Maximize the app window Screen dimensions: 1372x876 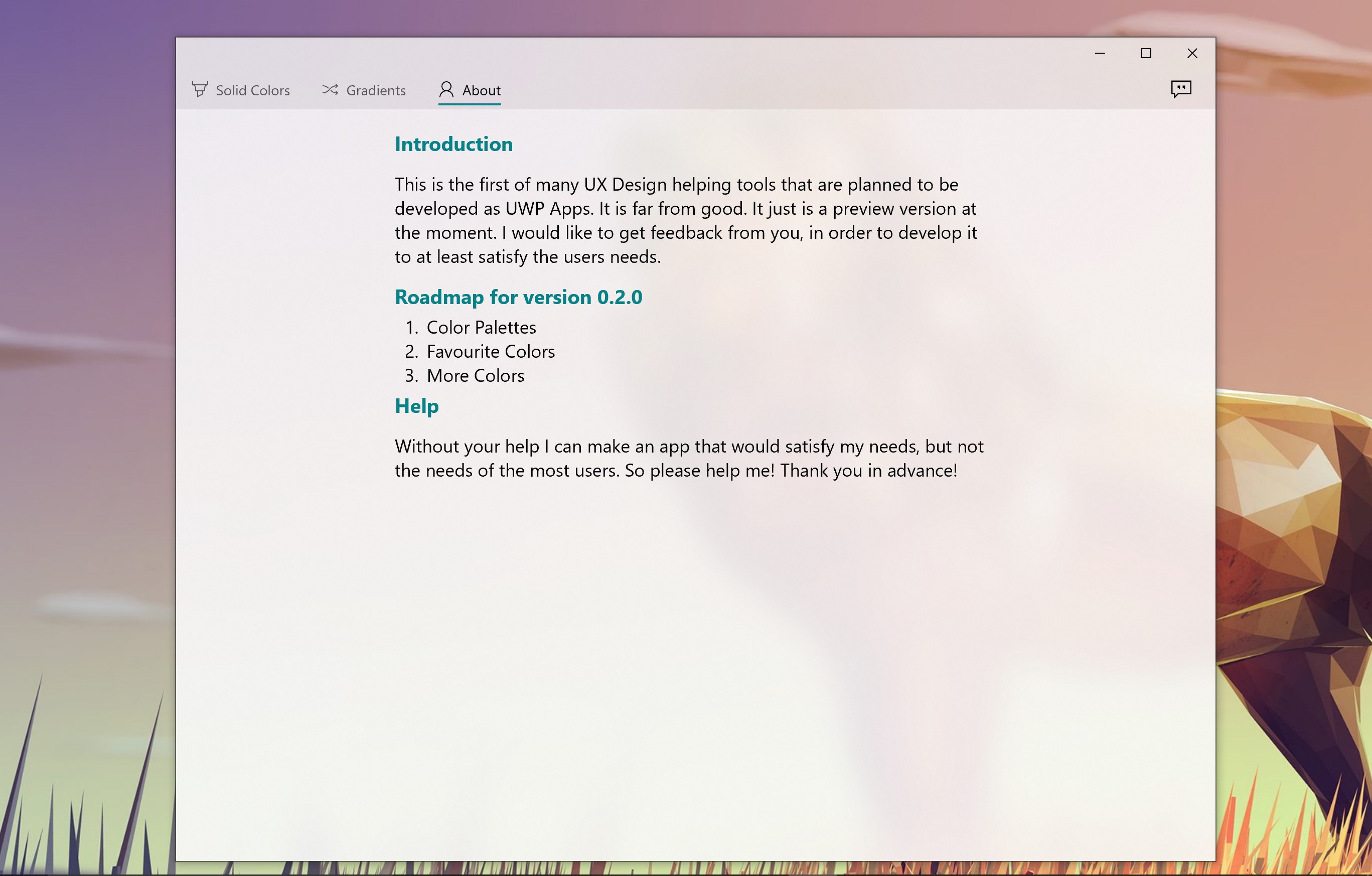1146,53
